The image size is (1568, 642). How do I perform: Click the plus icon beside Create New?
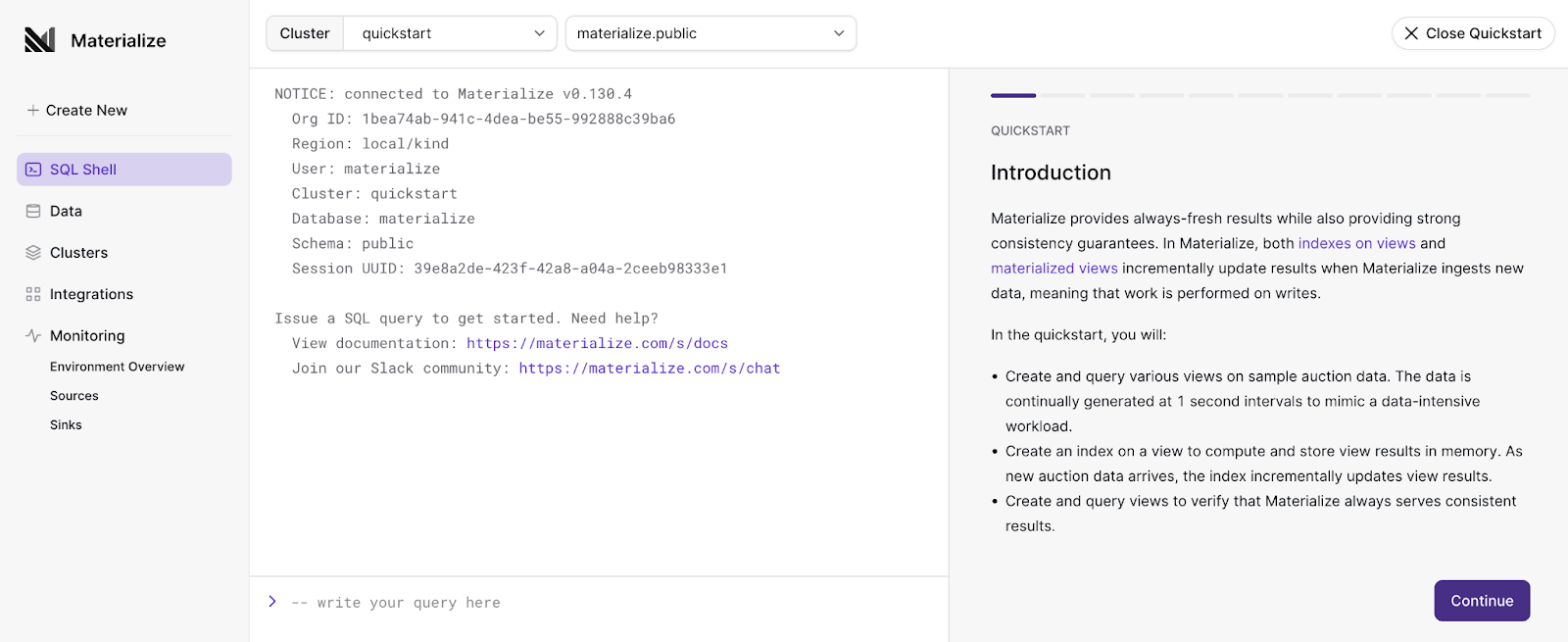[33, 111]
